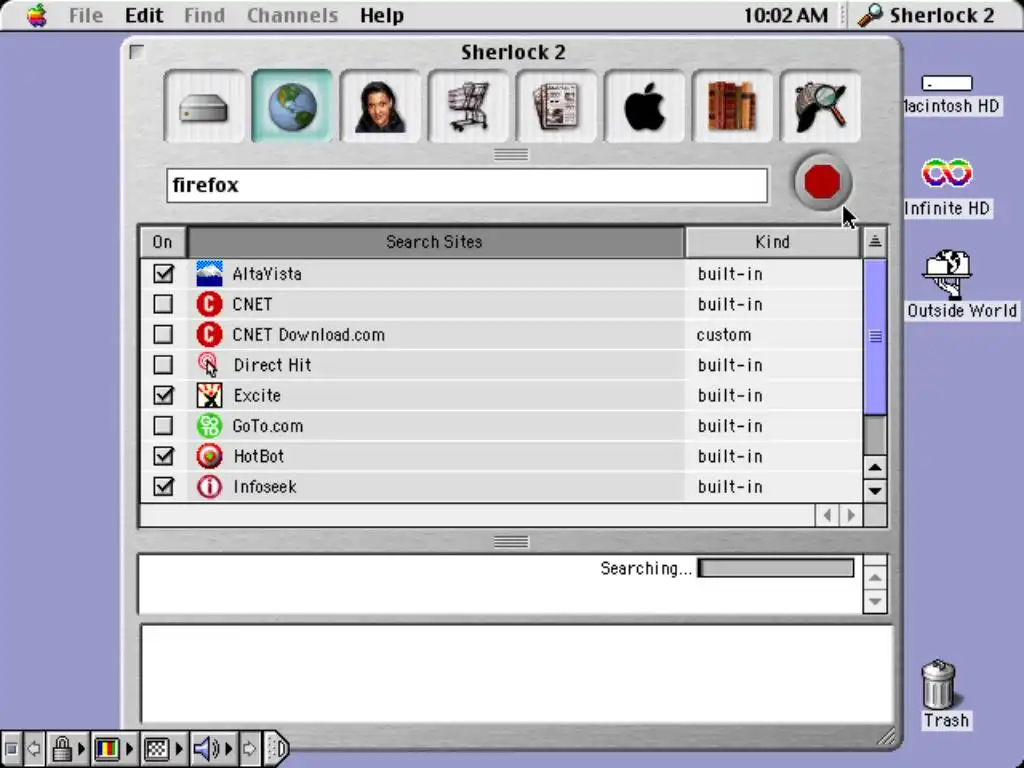Open the Apple menu
Image resolution: width=1024 pixels, height=768 pixels.
point(37,15)
